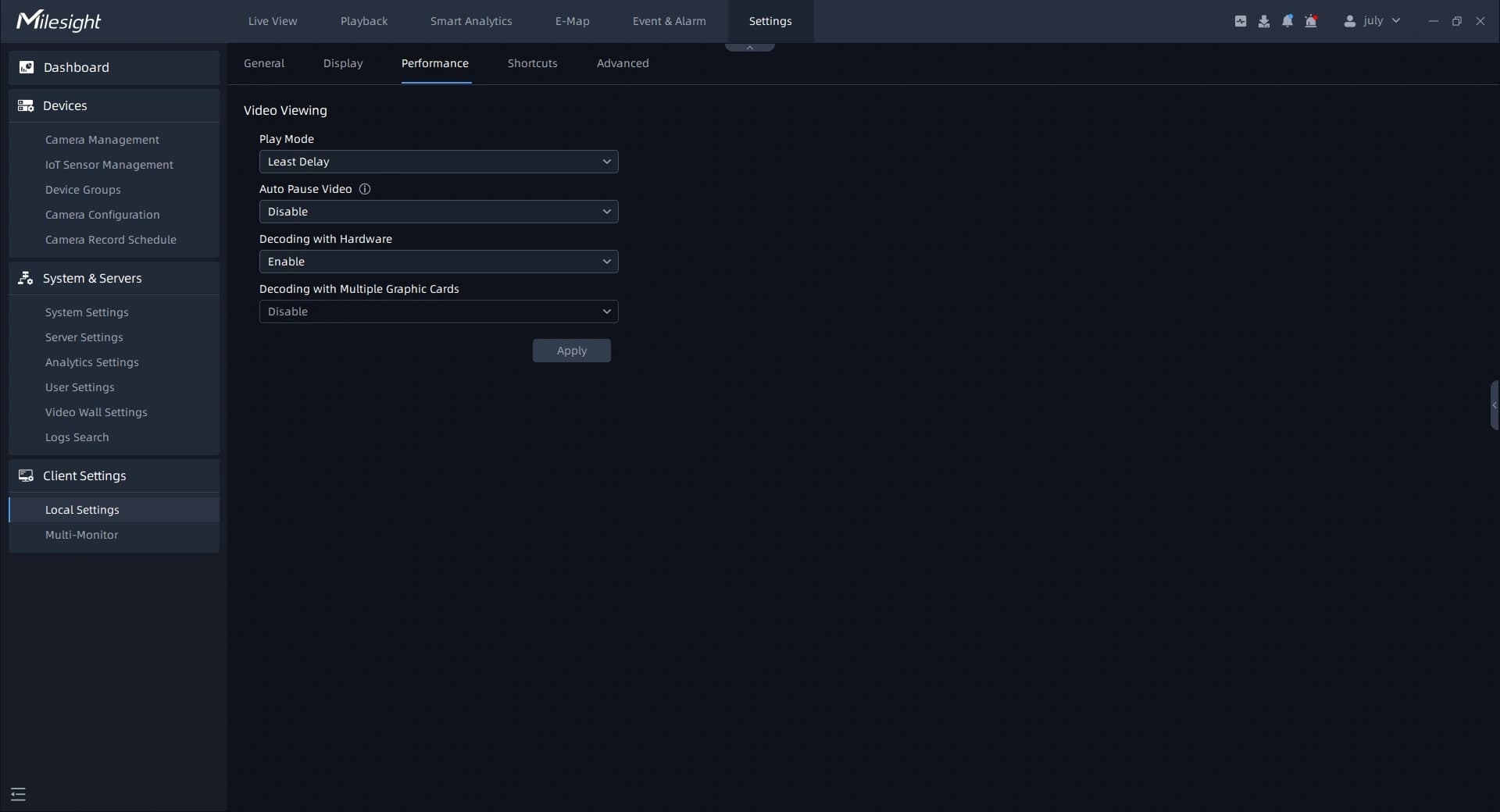Click the System & Servers section icon
This screenshot has height=812, width=1500.
26,278
